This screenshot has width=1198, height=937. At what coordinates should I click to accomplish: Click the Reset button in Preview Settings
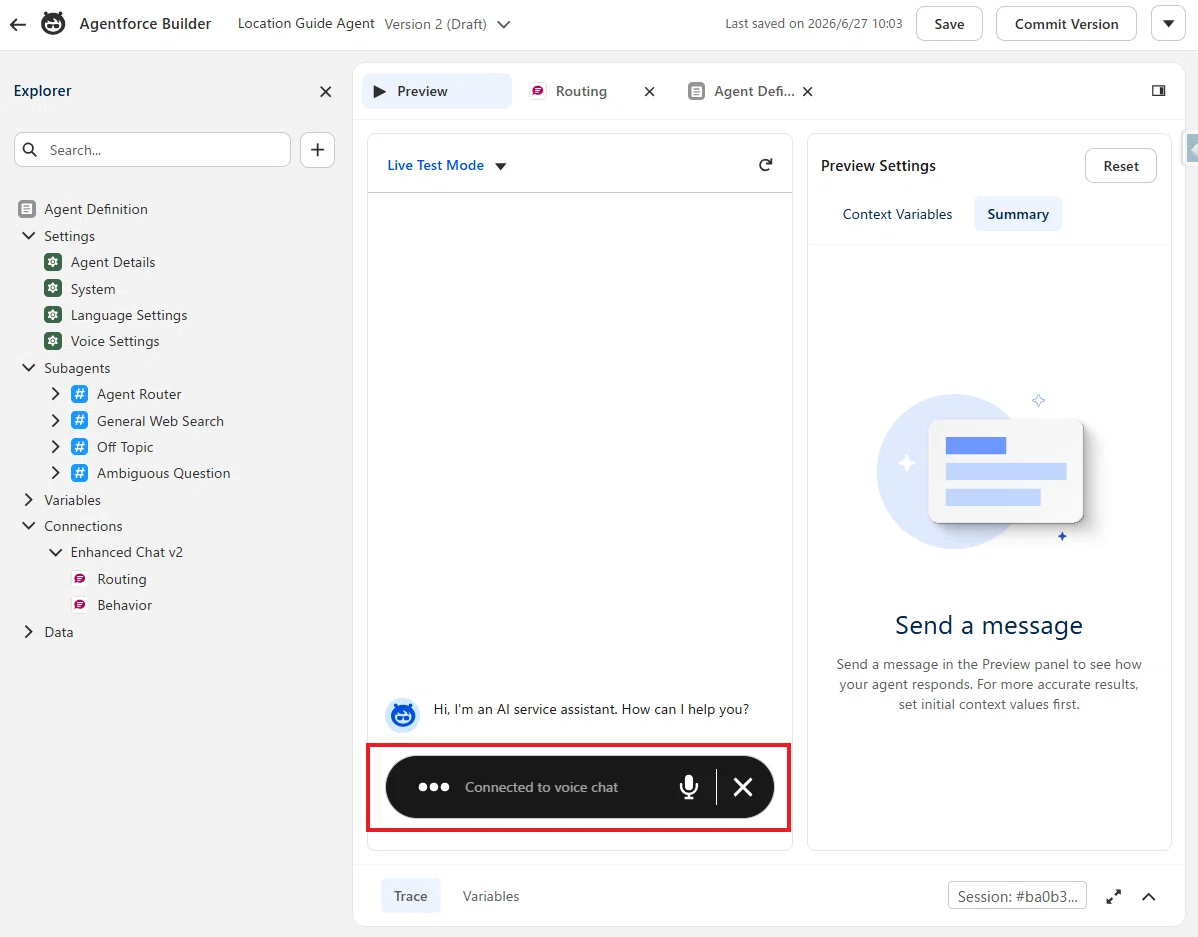click(1121, 166)
